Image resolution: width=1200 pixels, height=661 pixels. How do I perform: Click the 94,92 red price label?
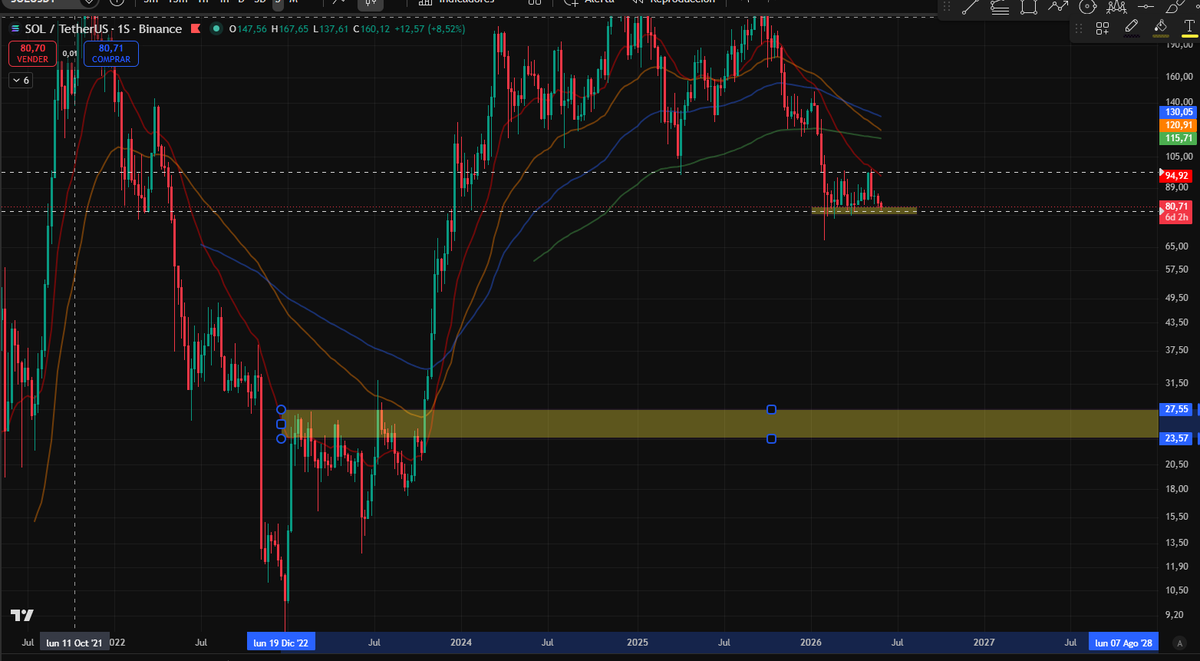point(1177,174)
